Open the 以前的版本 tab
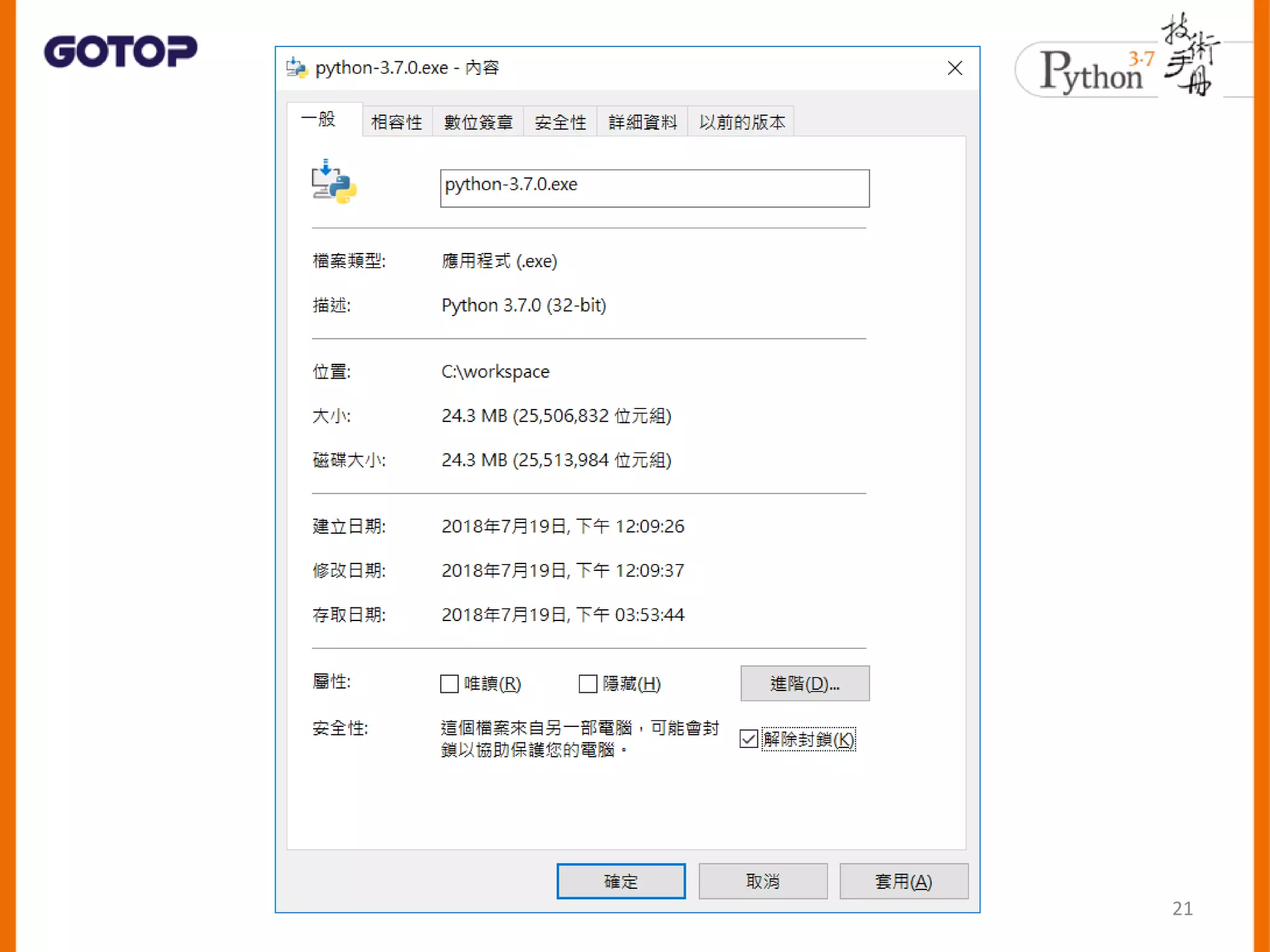This screenshot has width=1270, height=952. coord(742,122)
